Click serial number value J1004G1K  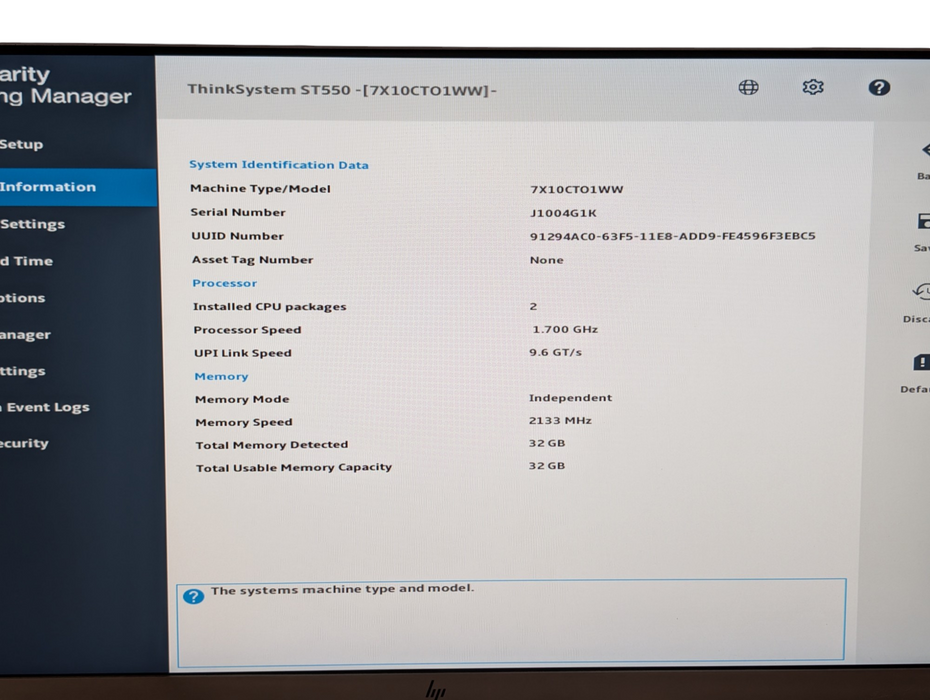click(563, 213)
